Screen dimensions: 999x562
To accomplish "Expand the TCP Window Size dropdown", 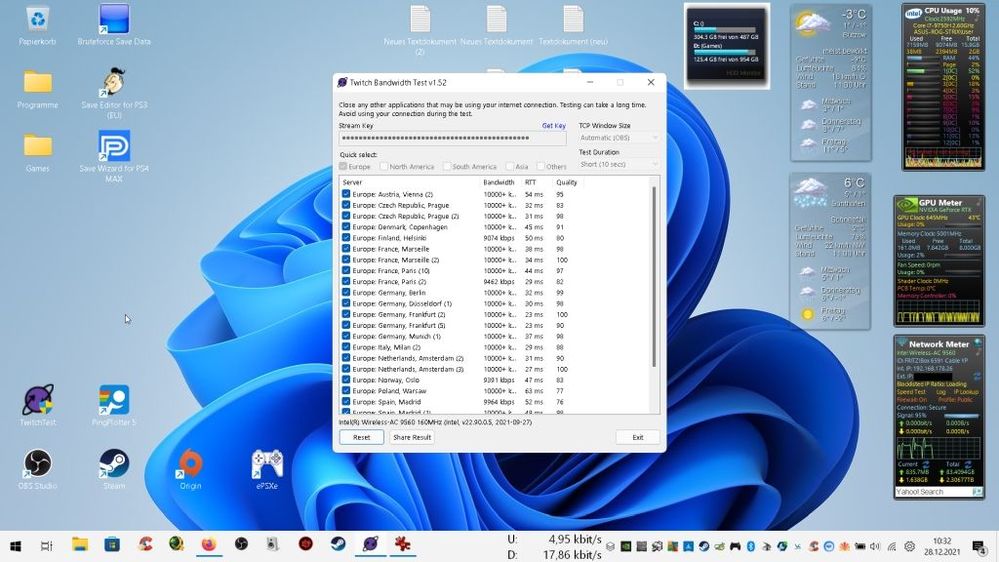I will click(x=619, y=138).
